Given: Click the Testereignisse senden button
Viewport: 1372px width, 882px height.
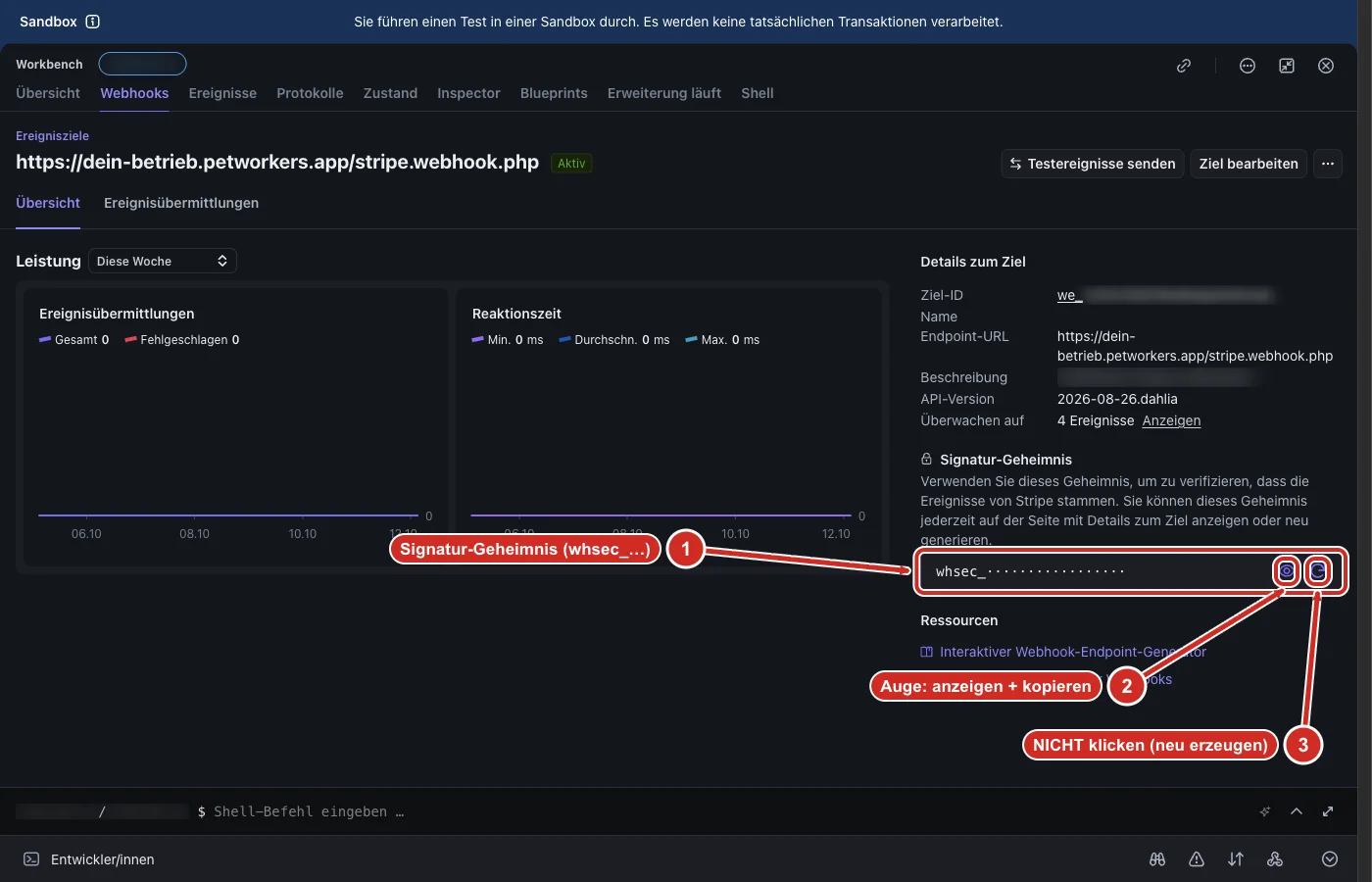Looking at the screenshot, I should pyautogui.click(x=1093, y=164).
